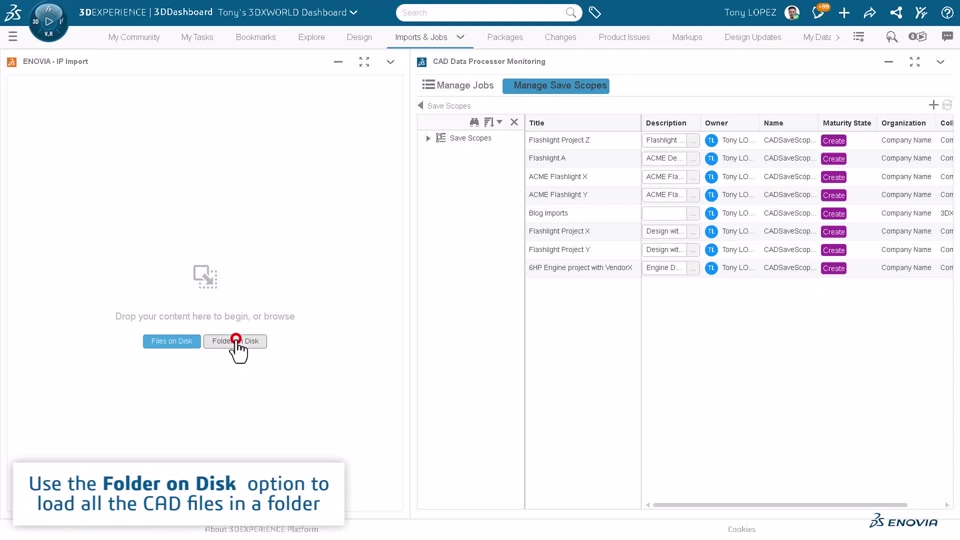This screenshot has width=960, height=540.
Task: Click the people search icon
Action: pos(891,37)
